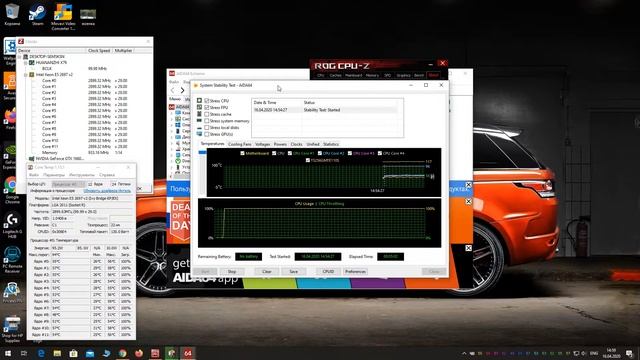Image resolution: width=640 pixels, height=360 pixels.
Task: Open Firefox from the taskbar
Action: 139,353
